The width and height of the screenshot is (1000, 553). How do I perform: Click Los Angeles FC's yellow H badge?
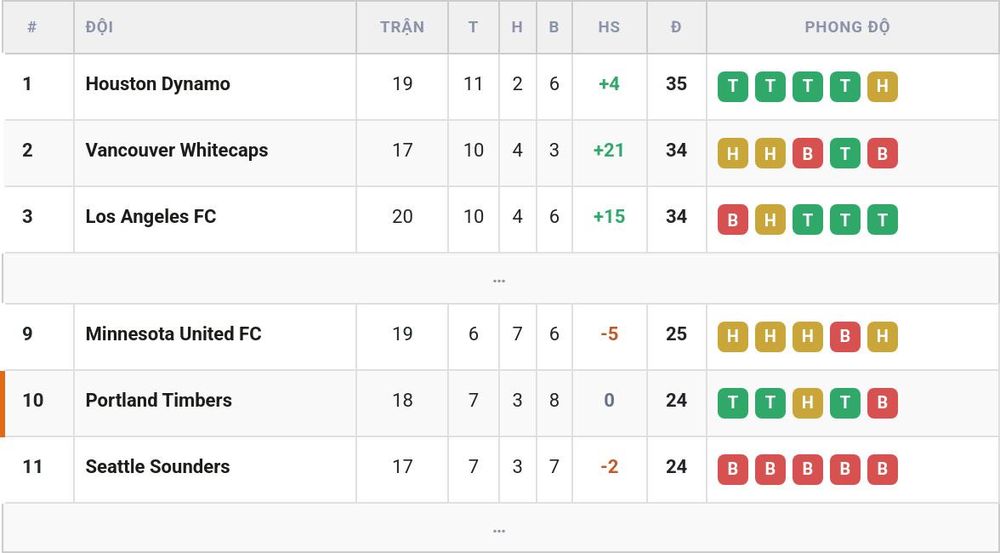[x=770, y=219]
